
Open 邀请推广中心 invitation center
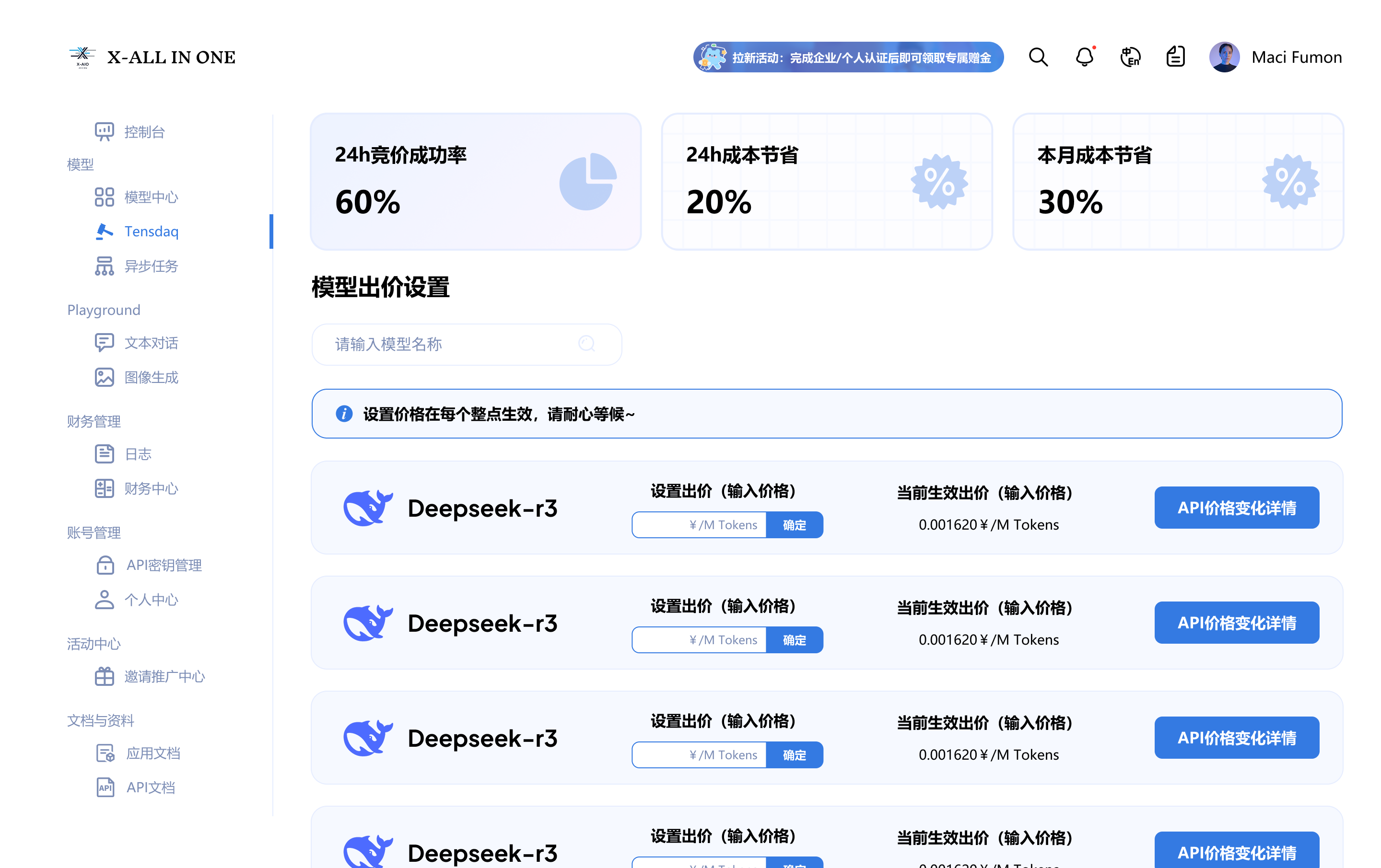[165, 676]
